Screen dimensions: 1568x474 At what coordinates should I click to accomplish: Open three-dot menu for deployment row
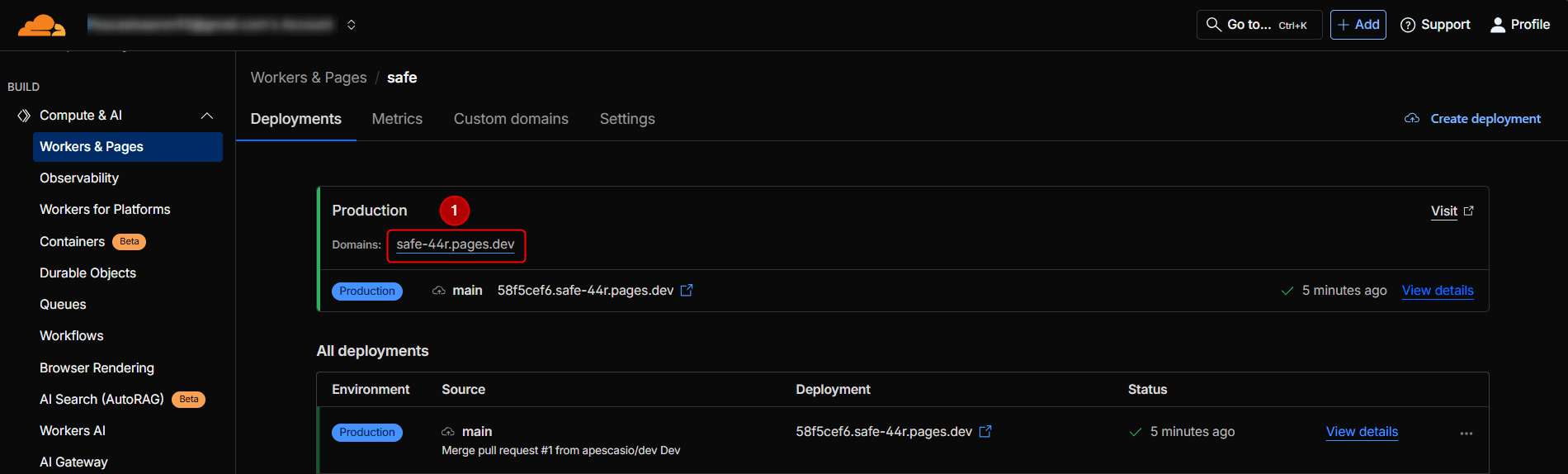pos(1466,433)
